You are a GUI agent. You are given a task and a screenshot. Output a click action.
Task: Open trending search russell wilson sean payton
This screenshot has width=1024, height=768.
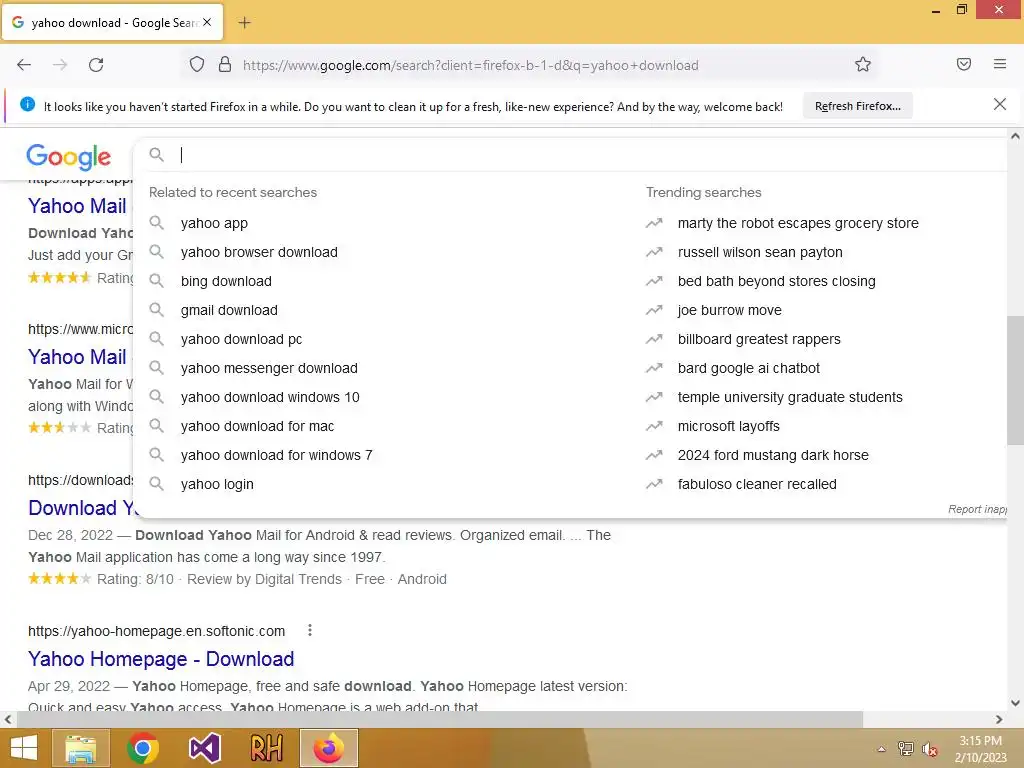[760, 252]
